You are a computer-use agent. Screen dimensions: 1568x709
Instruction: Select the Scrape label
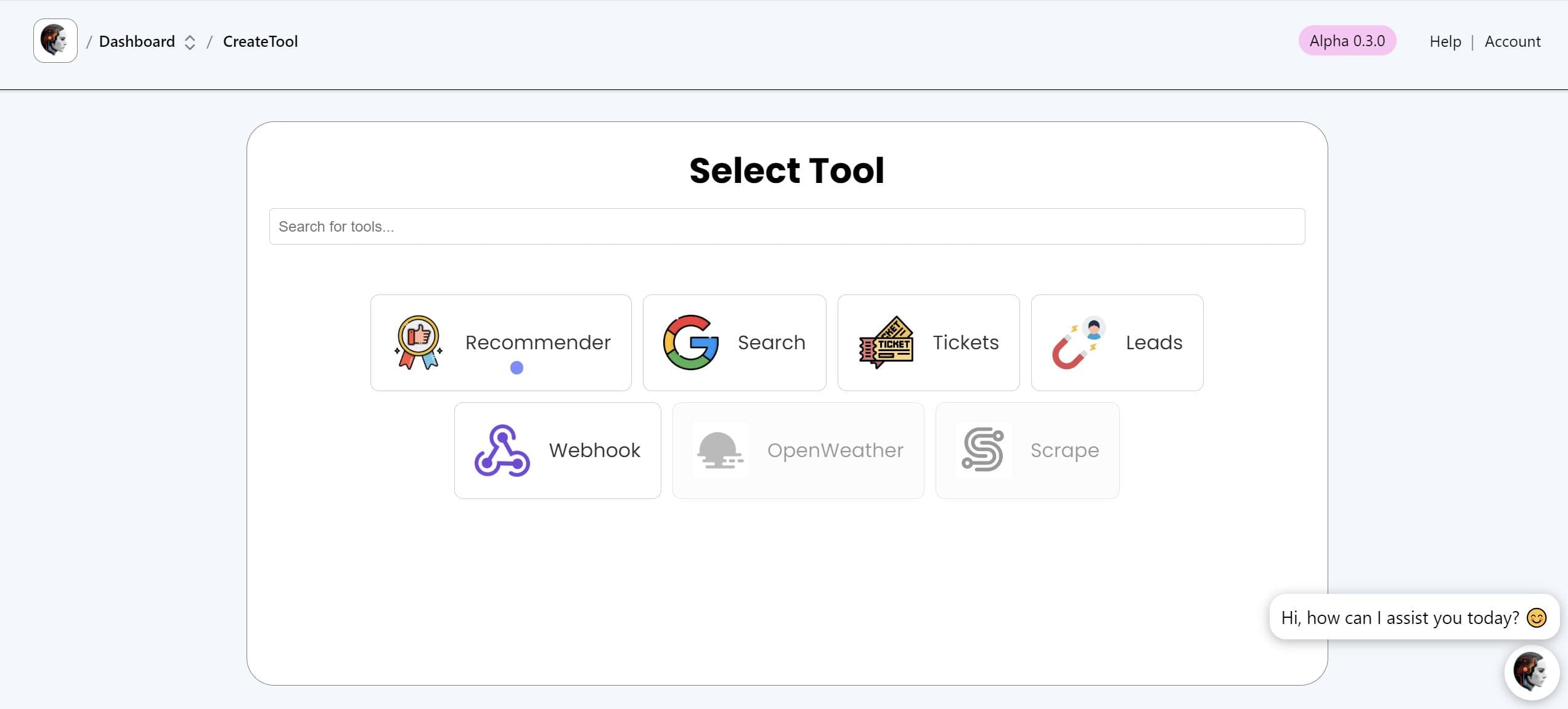(x=1065, y=450)
